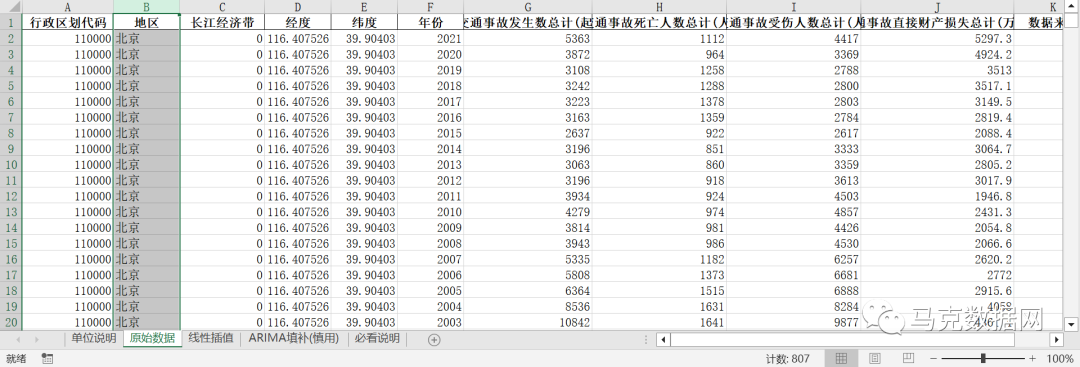Select the year cell 2015
This screenshot has width=1080, height=367.
point(430,133)
